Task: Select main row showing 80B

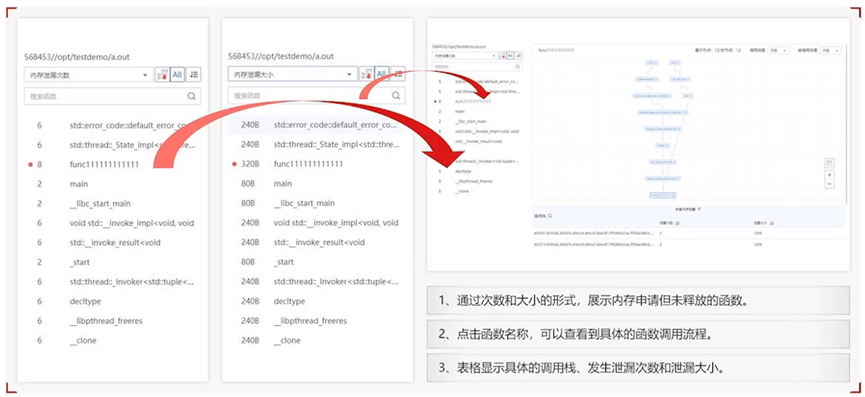Action: [x=317, y=184]
